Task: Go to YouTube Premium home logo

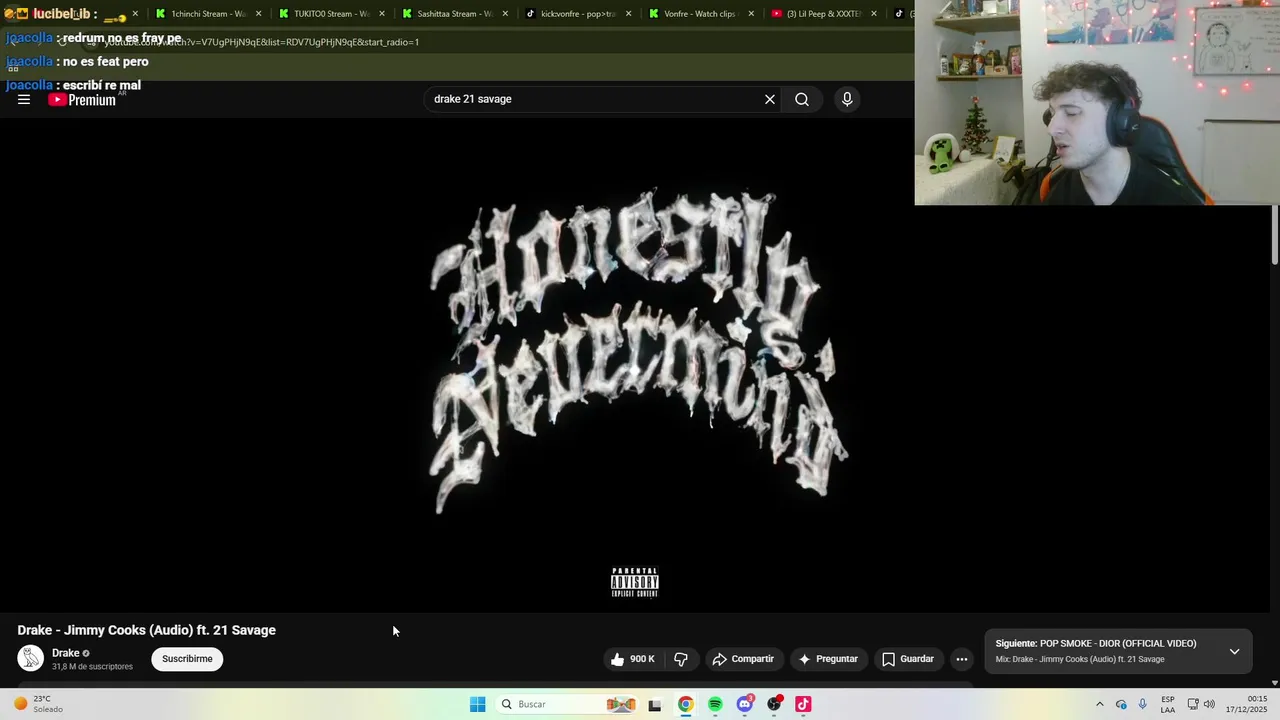Action: [82, 99]
